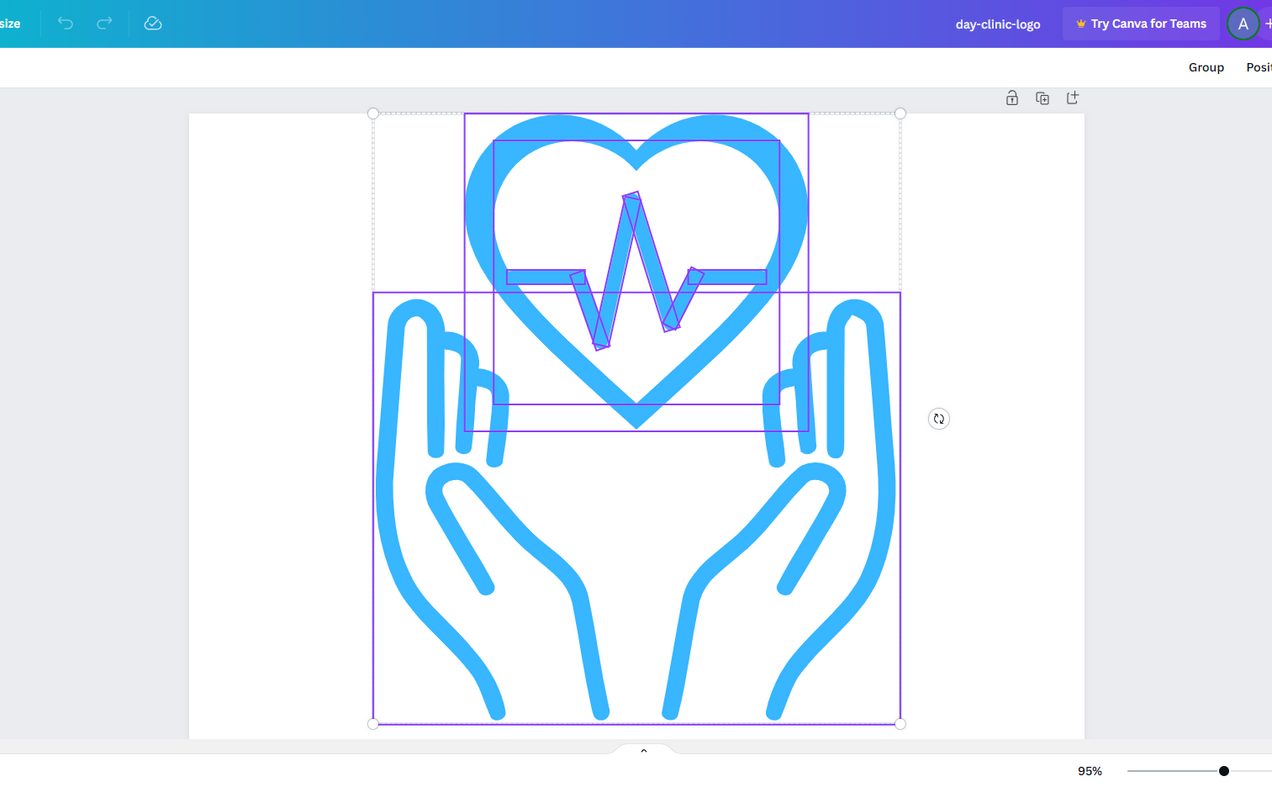Undo the last action

pos(64,23)
